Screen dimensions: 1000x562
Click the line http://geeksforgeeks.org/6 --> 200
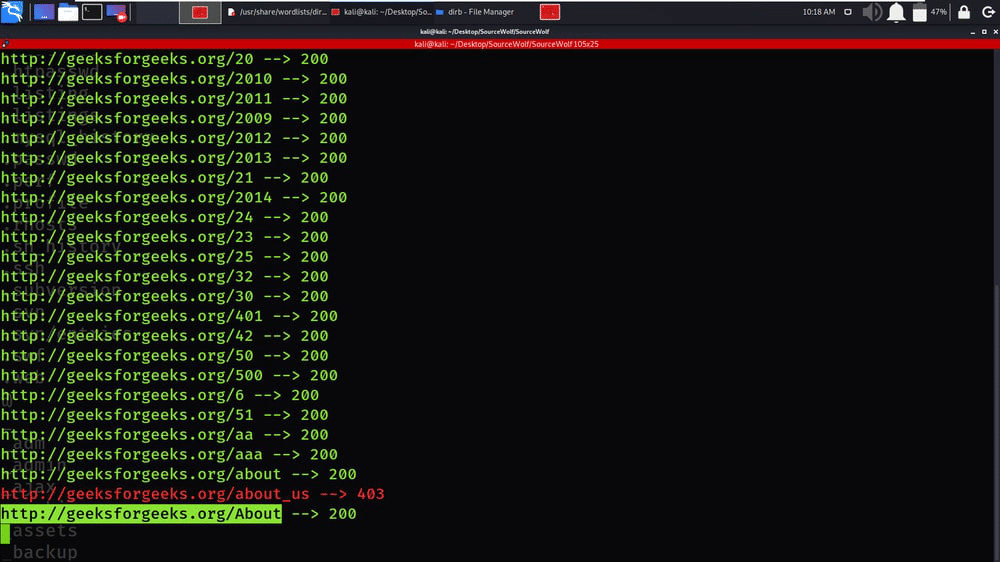coord(159,395)
